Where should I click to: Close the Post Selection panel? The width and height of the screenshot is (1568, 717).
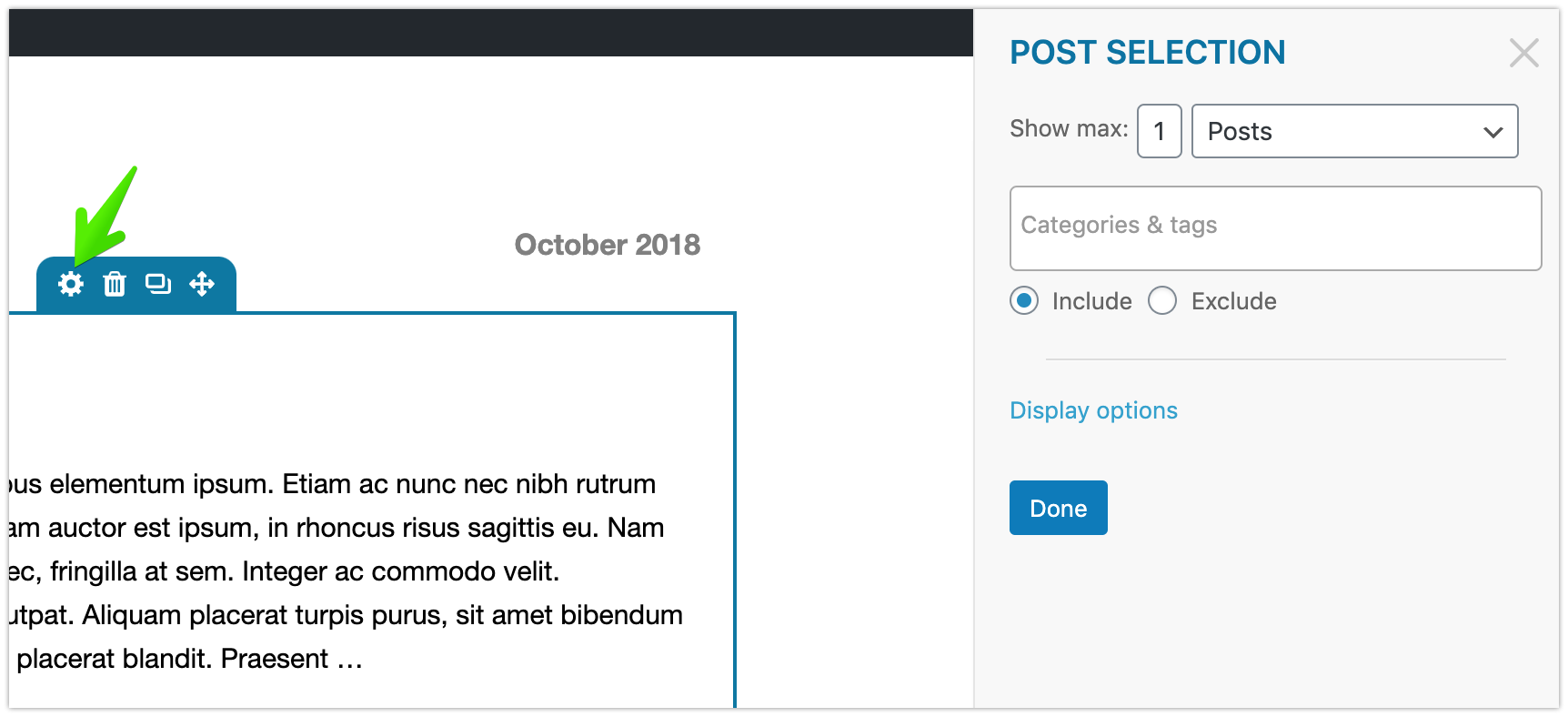click(x=1523, y=53)
